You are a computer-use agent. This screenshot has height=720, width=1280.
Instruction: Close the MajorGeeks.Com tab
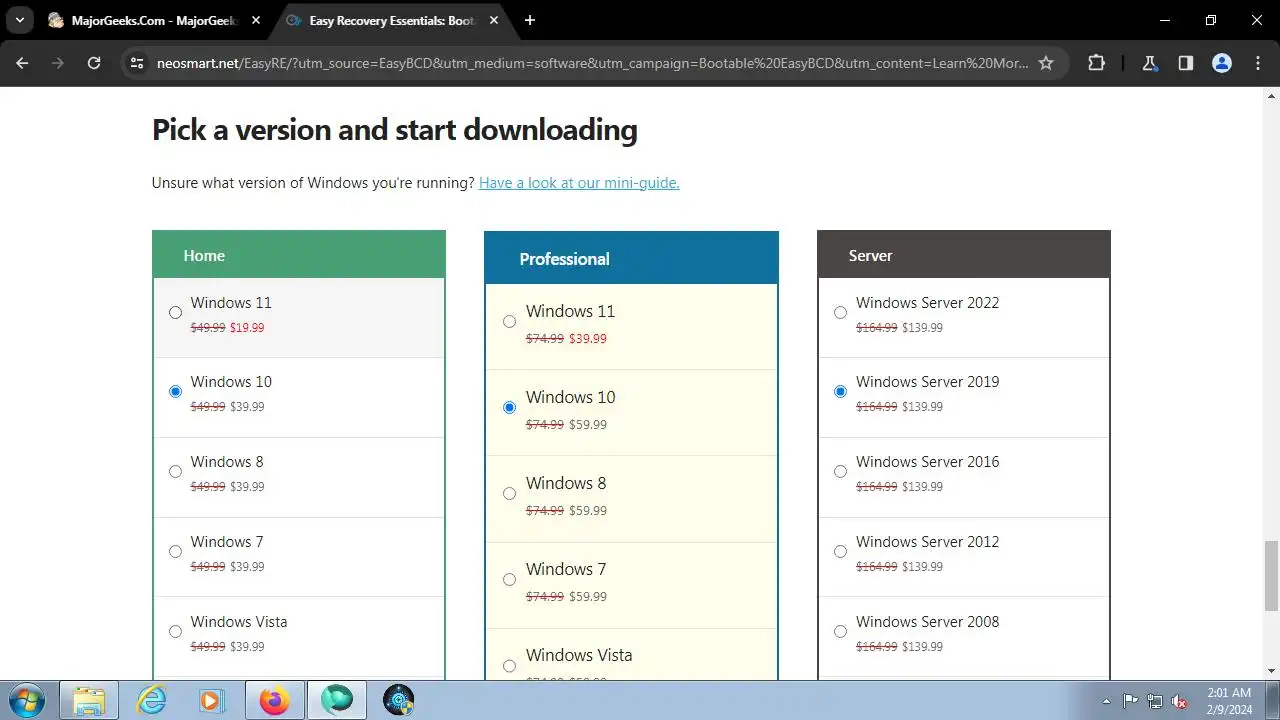(x=256, y=20)
